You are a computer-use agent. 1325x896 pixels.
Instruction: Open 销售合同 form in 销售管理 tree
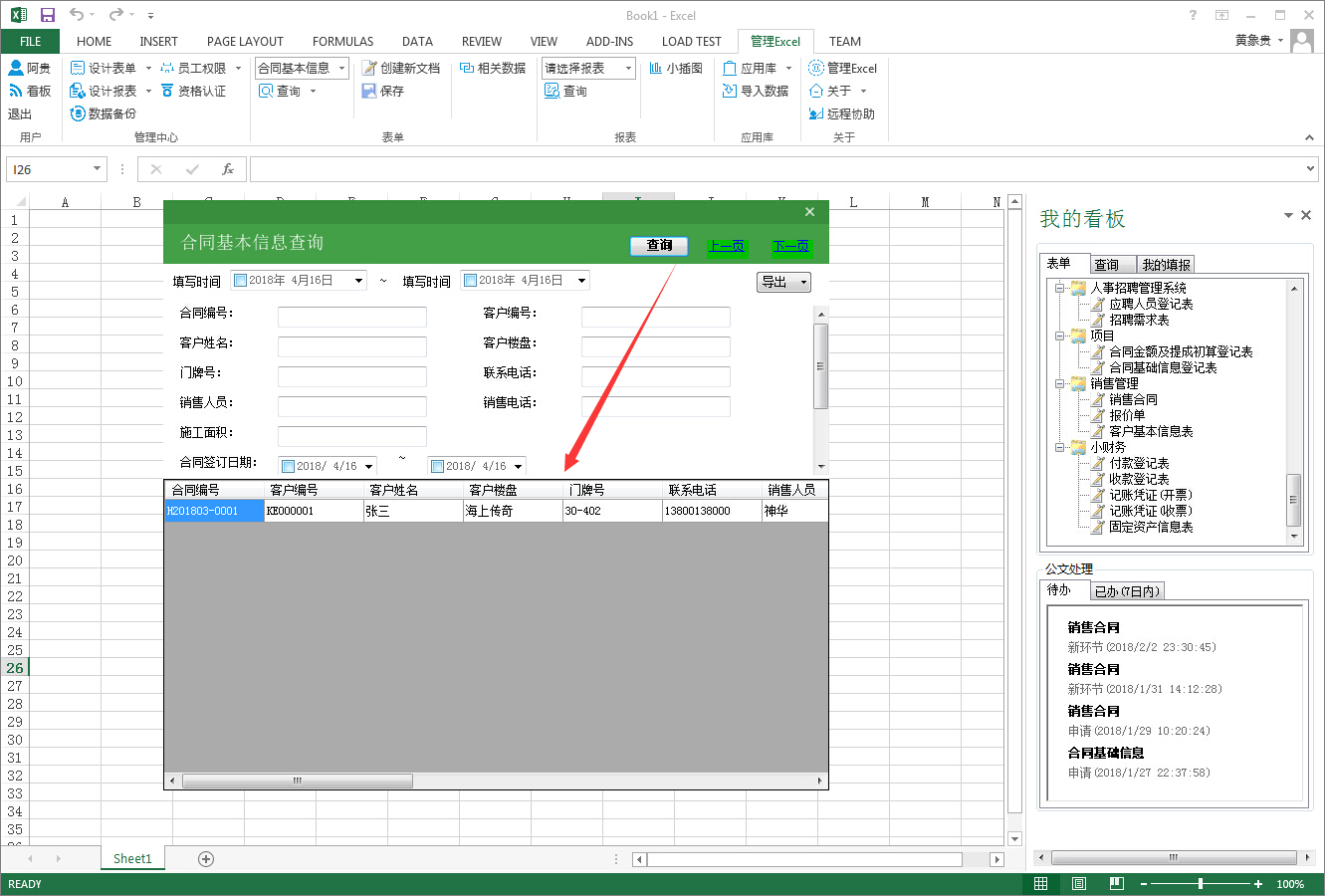coord(1133,399)
